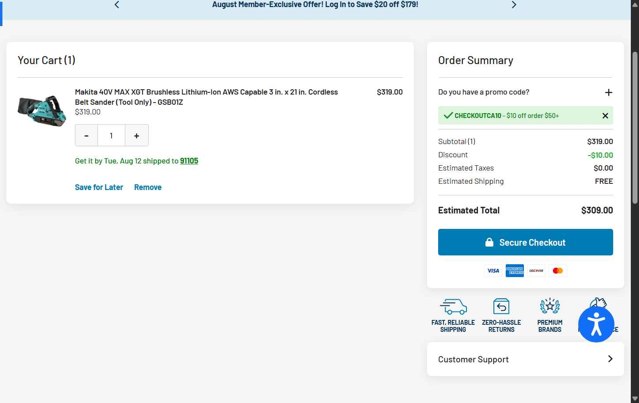Expand Customer Support with chevron
This screenshot has height=403, width=639.
coord(610,359)
